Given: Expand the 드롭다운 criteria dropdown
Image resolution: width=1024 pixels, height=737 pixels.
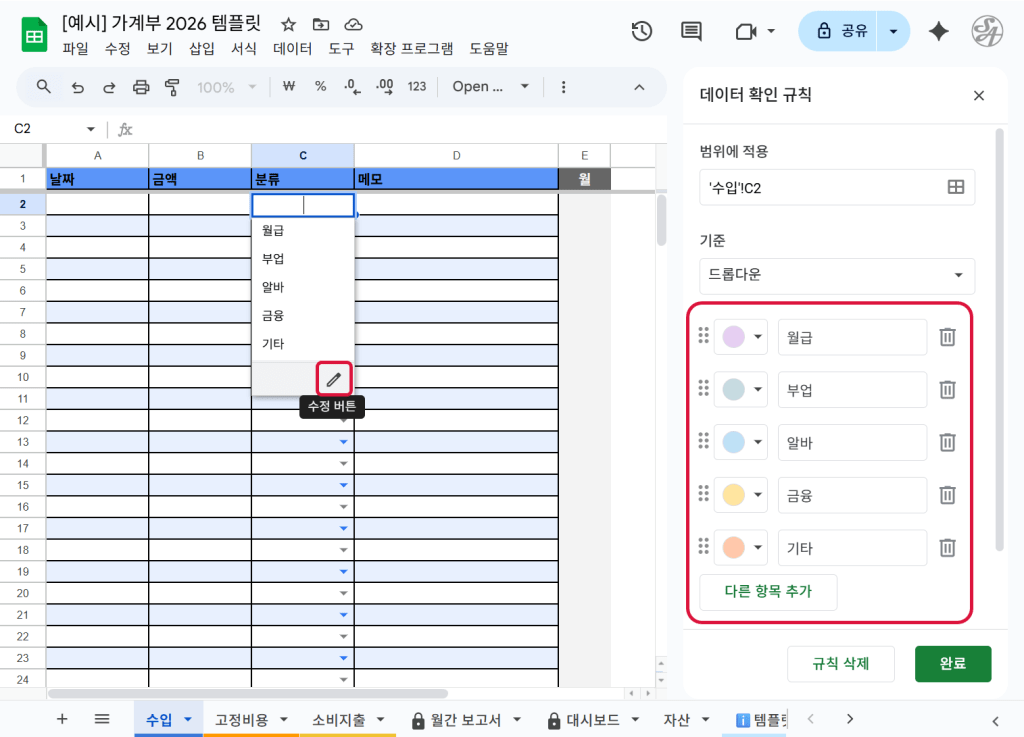Looking at the screenshot, I should pos(836,275).
